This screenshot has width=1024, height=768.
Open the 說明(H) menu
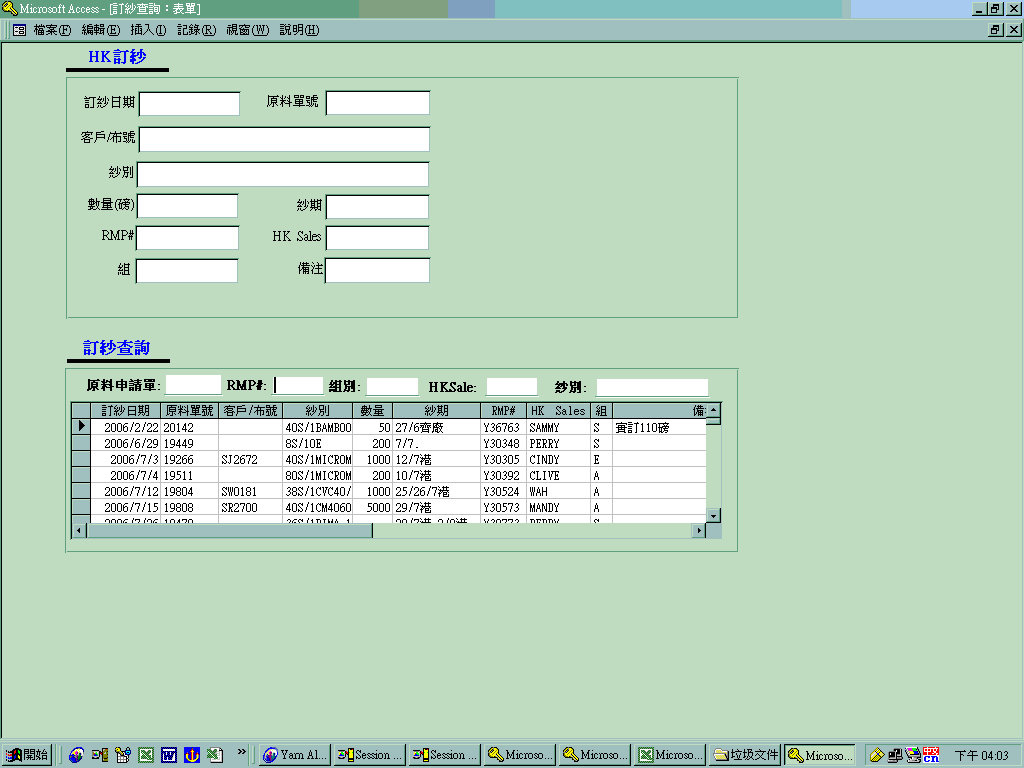pos(299,30)
